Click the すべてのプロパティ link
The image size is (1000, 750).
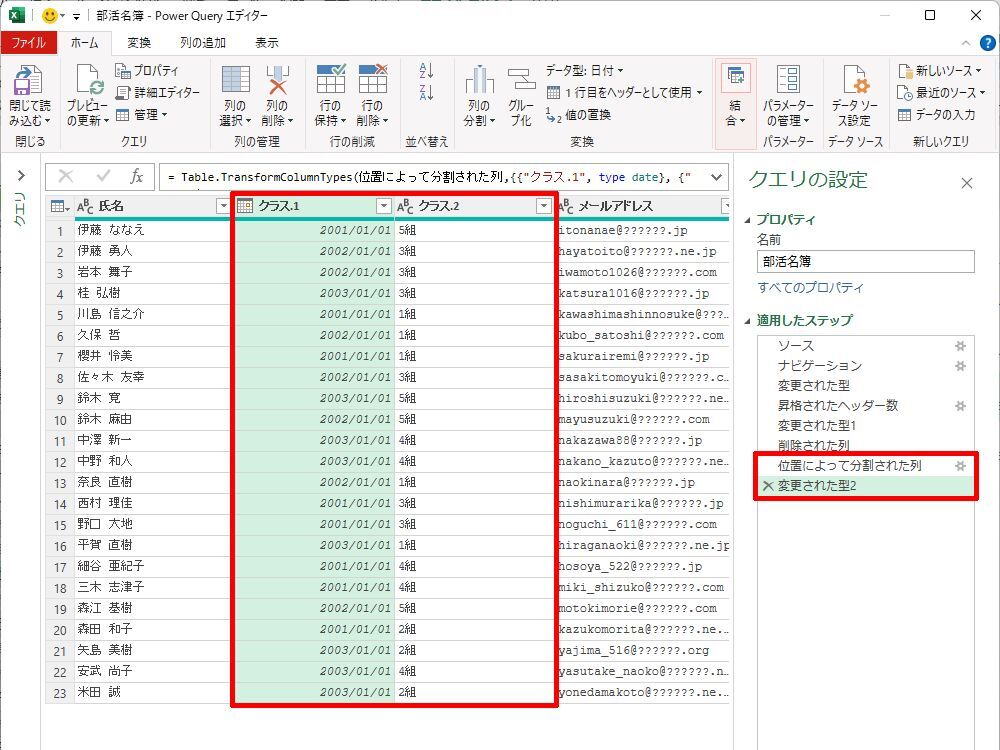(x=810, y=288)
